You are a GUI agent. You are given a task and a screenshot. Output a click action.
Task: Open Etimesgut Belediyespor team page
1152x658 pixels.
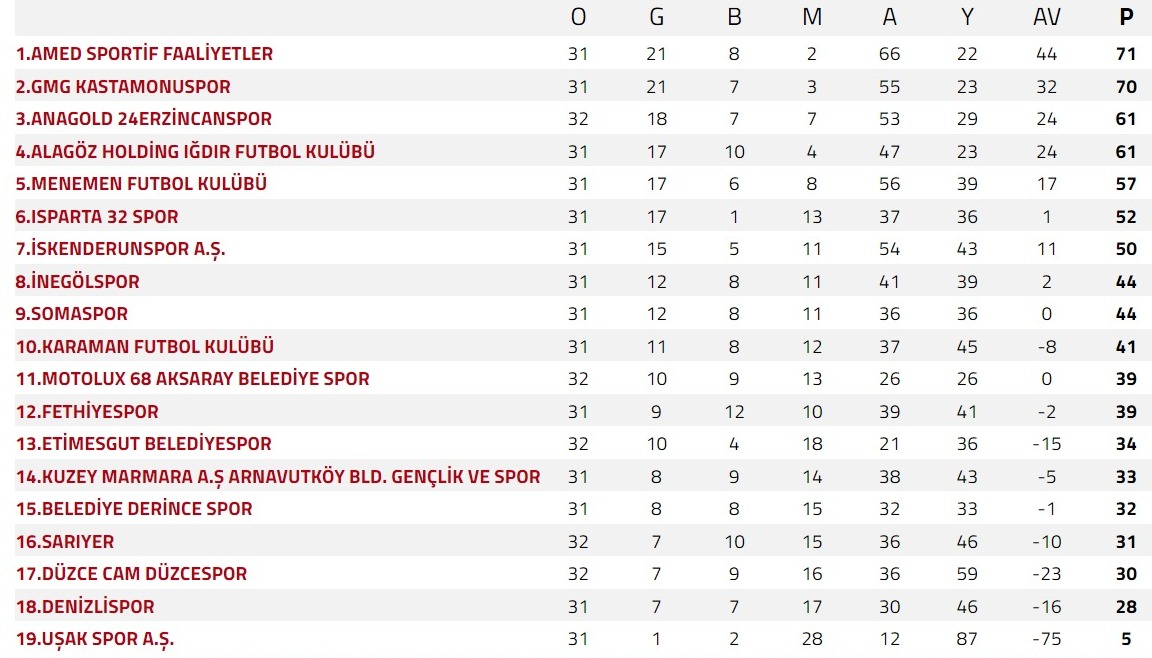click(144, 444)
